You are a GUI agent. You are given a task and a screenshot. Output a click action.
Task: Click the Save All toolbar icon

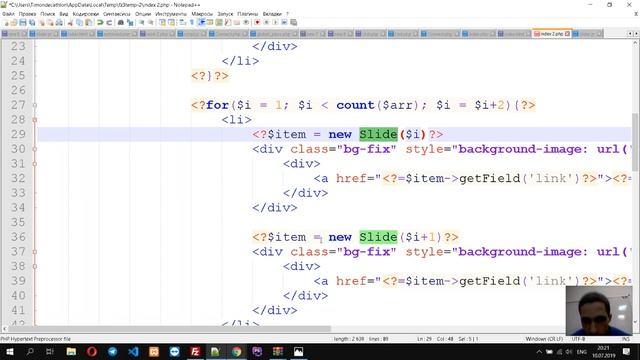pos(32,22)
